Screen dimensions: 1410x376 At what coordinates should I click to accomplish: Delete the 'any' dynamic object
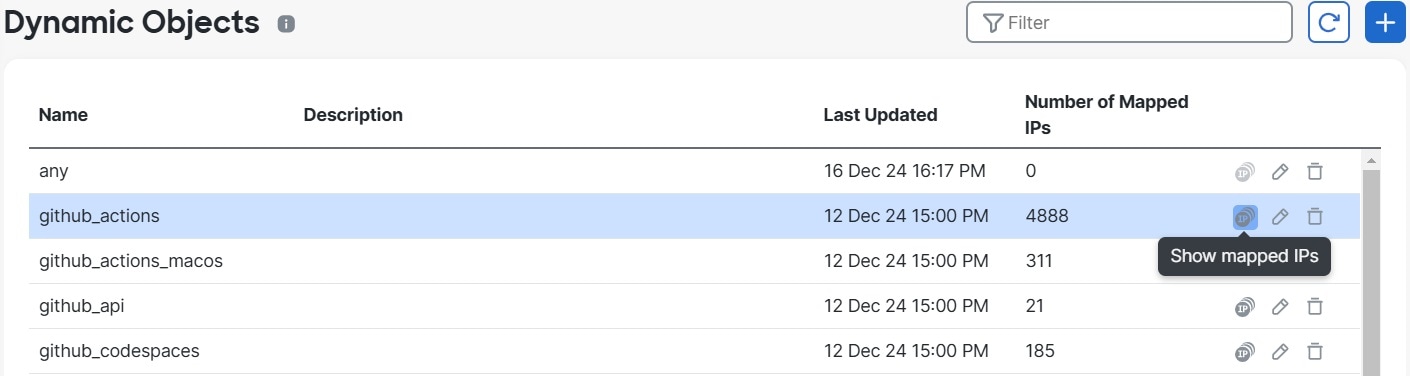click(x=1315, y=171)
